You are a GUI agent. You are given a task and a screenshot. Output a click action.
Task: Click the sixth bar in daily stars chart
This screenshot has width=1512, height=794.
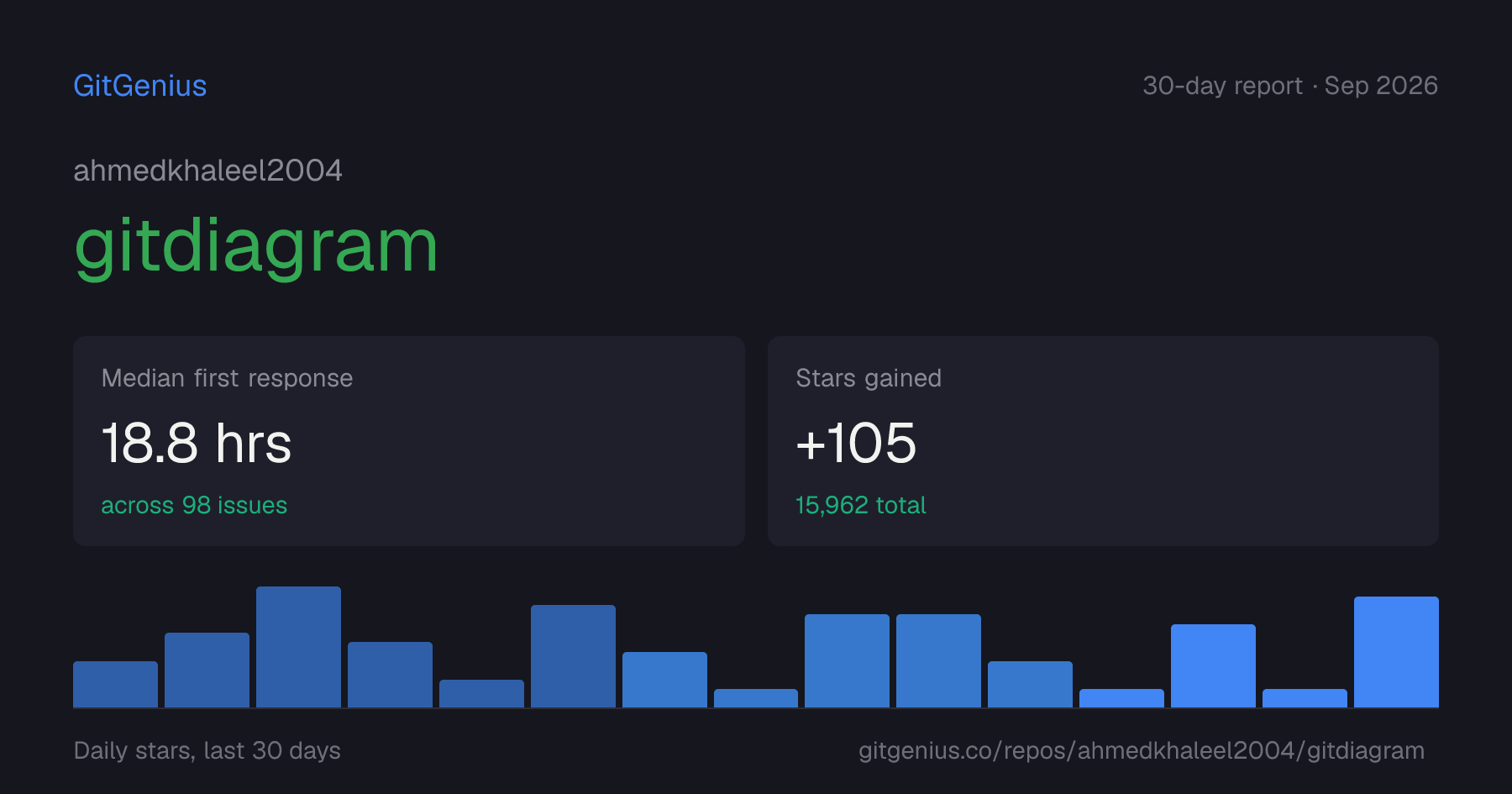pos(573,656)
